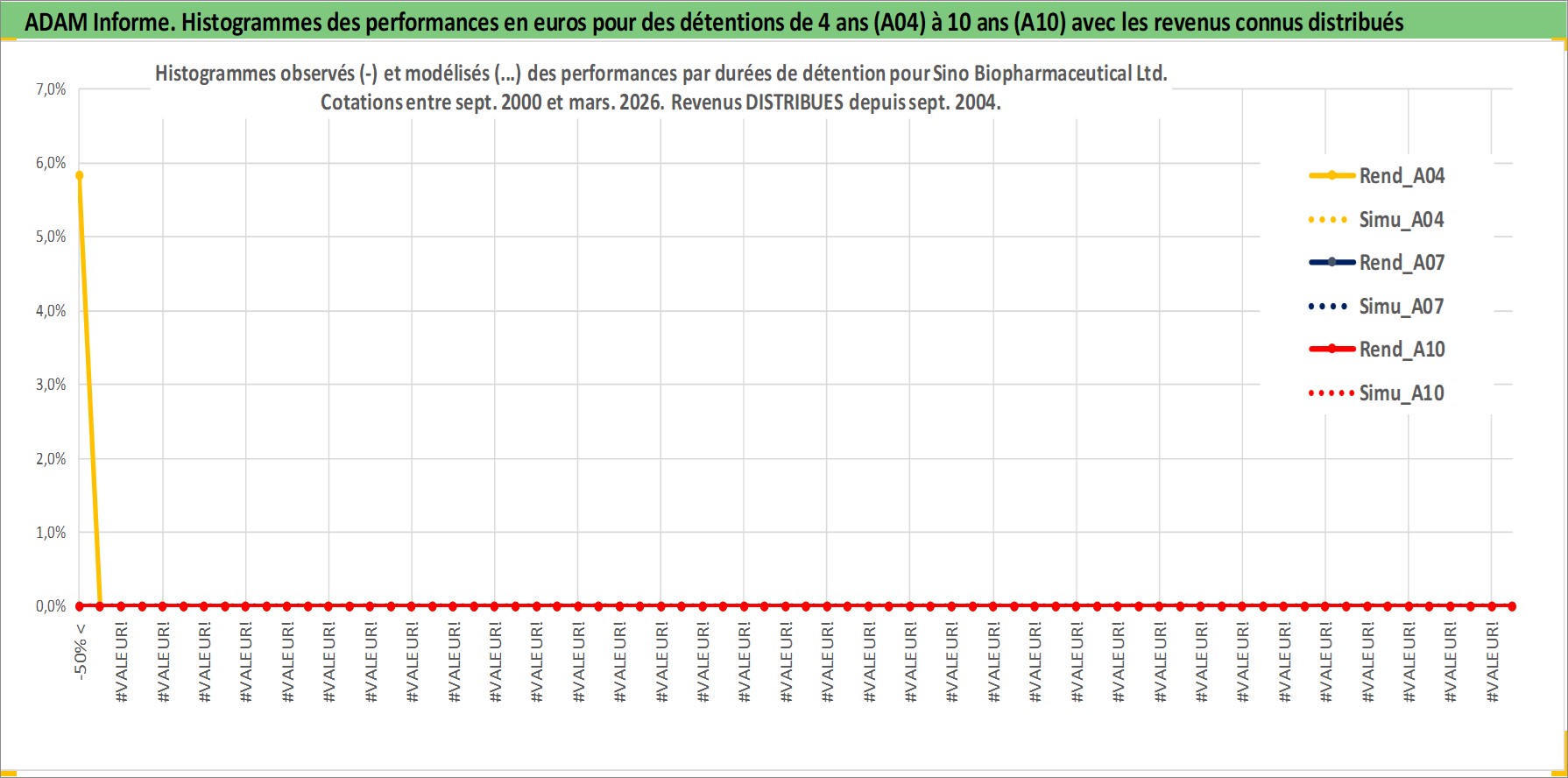Click the 1,0% y-axis label
This screenshot has height=778, width=1568.
coord(51,533)
